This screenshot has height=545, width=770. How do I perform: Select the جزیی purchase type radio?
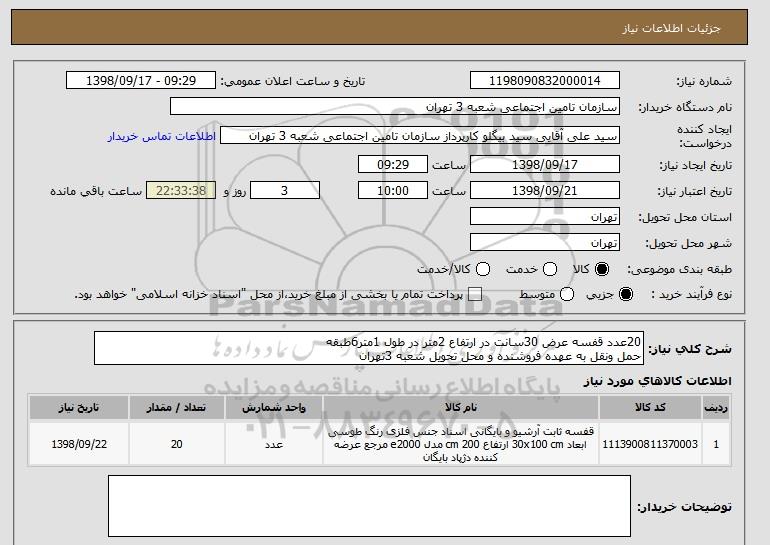626,294
